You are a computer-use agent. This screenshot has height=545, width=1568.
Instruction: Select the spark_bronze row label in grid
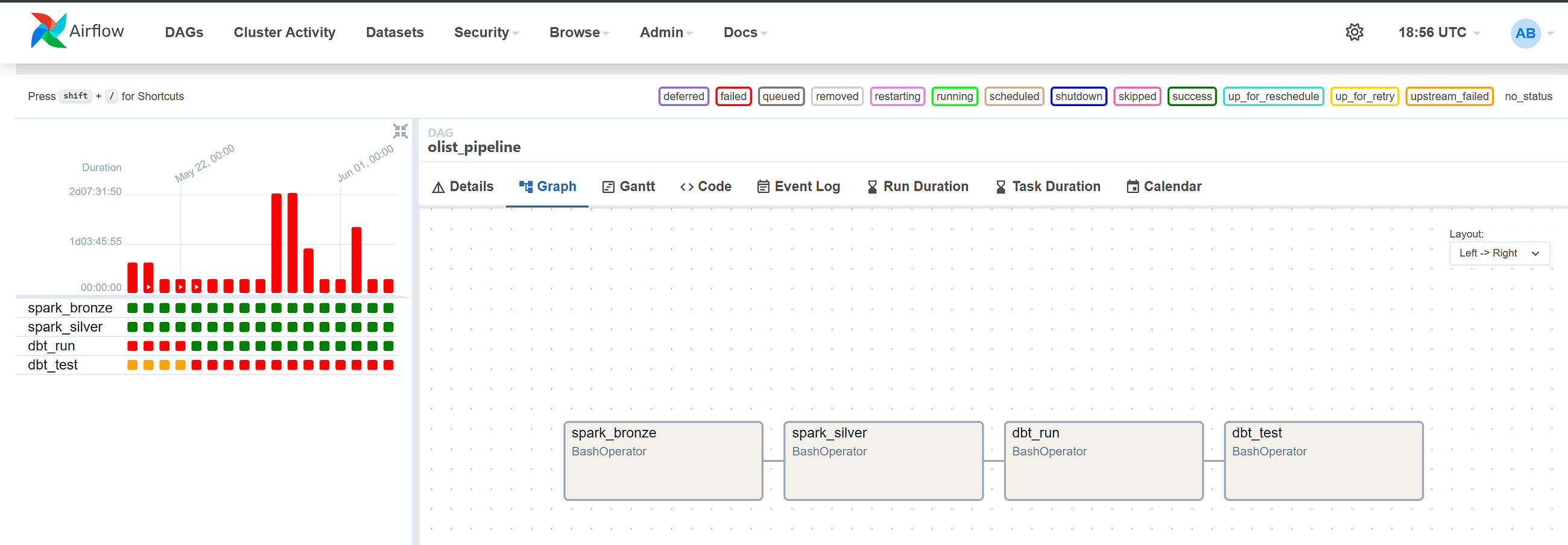(70, 308)
